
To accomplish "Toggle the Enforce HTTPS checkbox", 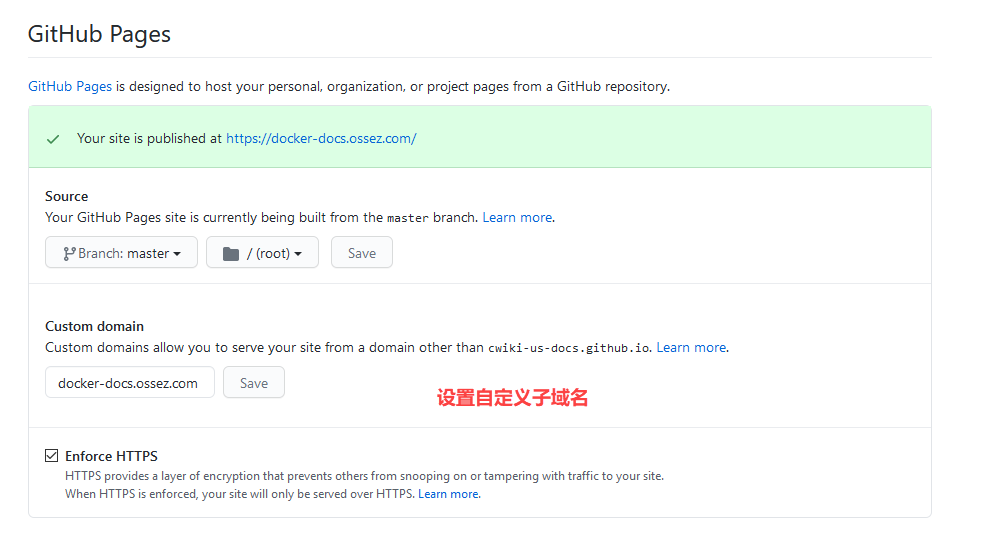I will [x=51, y=455].
